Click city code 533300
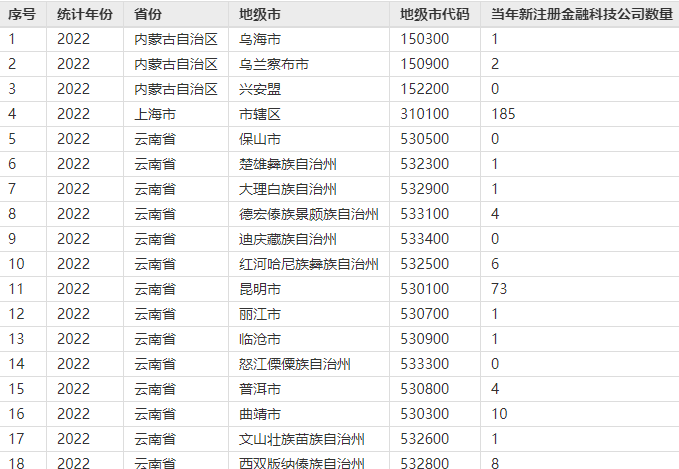Viewport: 679px width, 469px height. (425, 364)
